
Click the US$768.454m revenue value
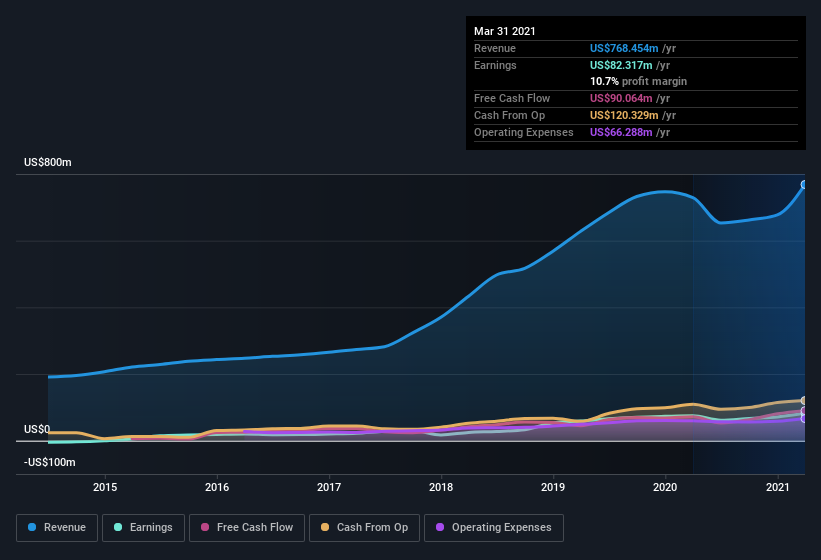(x=624, y=48)
